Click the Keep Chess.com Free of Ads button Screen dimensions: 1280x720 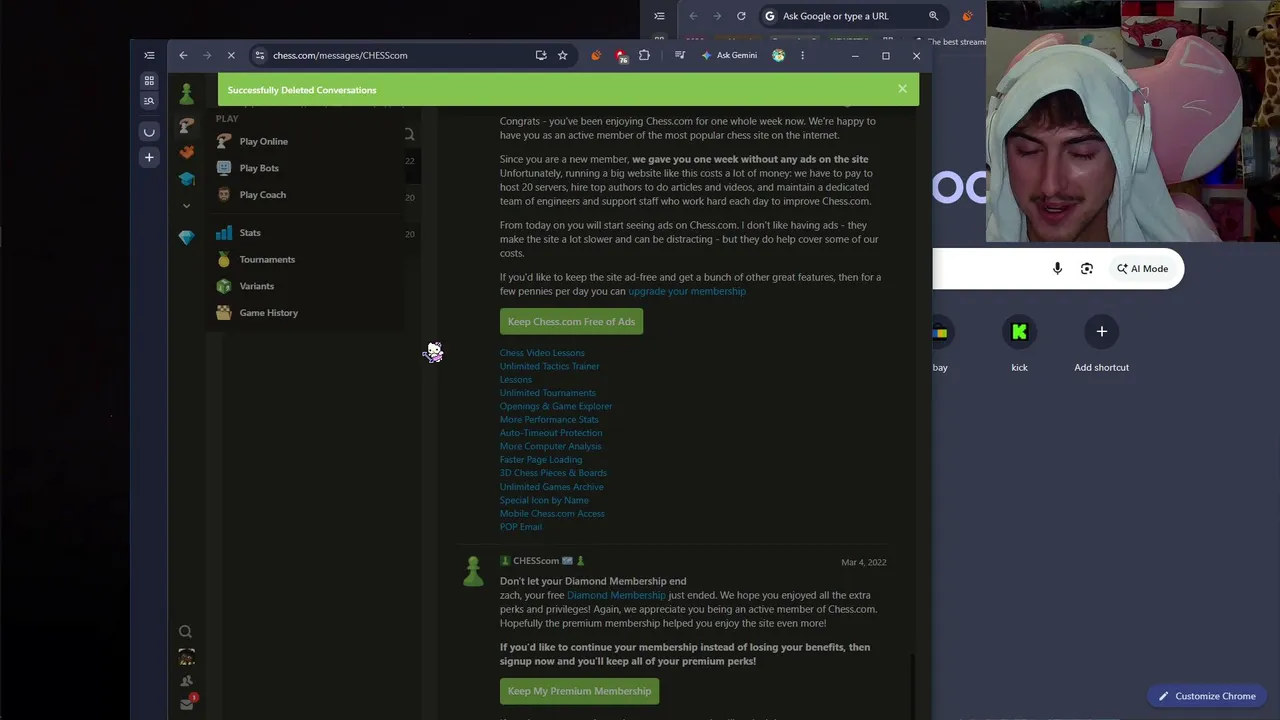[x=571, y=322]
